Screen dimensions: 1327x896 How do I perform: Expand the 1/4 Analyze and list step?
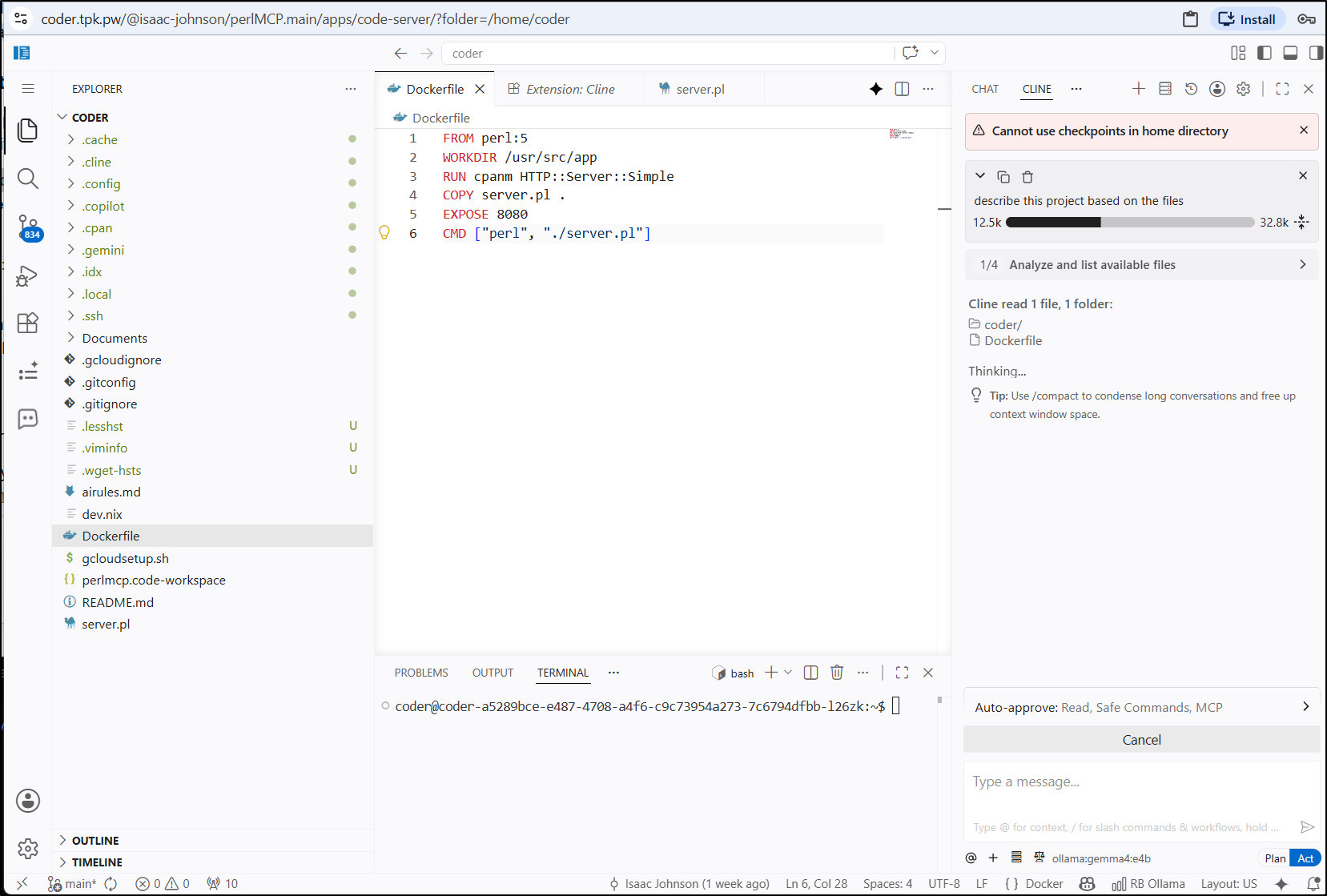(x=1142, y=265)
